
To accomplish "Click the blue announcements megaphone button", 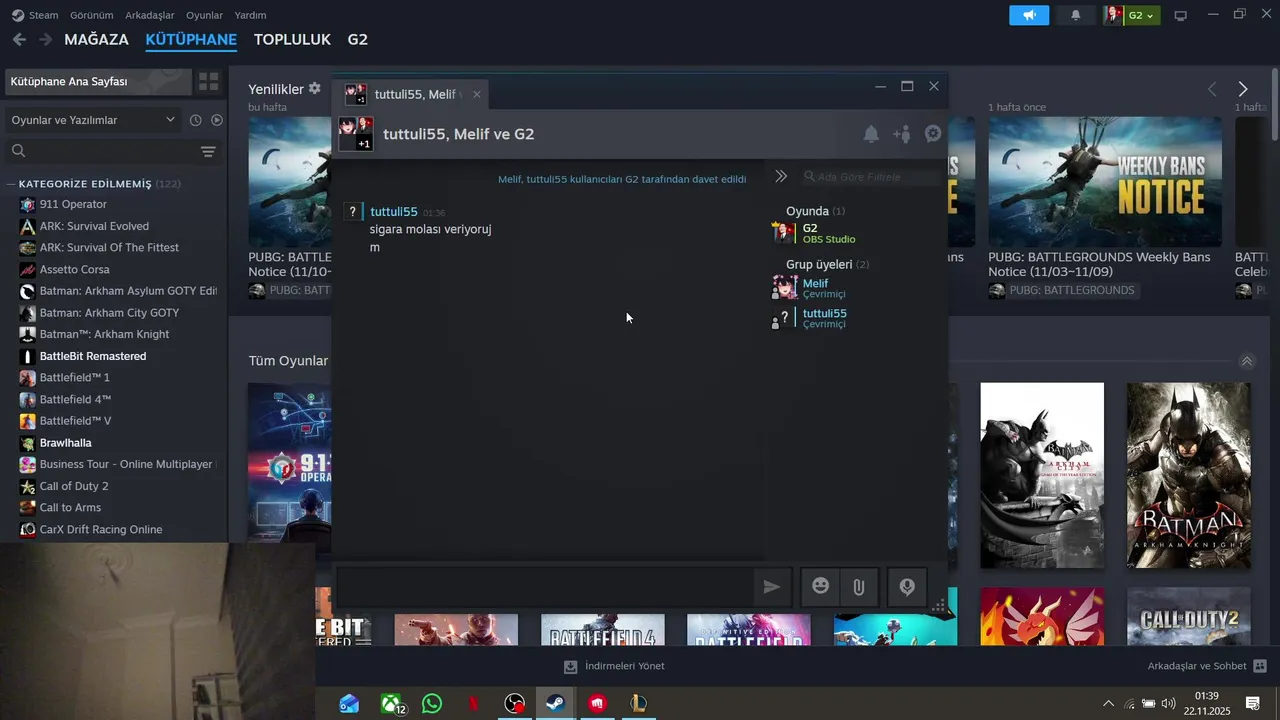I will click(x=1029, y=15).
